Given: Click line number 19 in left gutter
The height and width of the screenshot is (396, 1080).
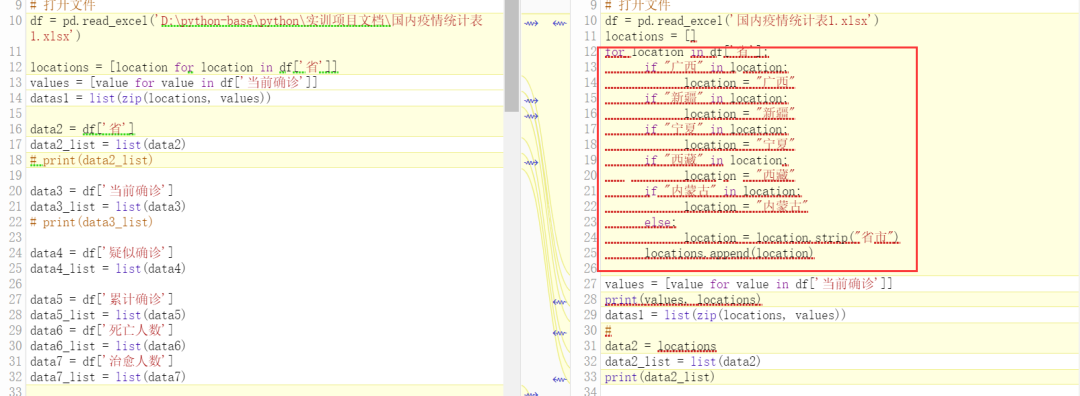Looking at the screenshot, I should tap(15, 176).
